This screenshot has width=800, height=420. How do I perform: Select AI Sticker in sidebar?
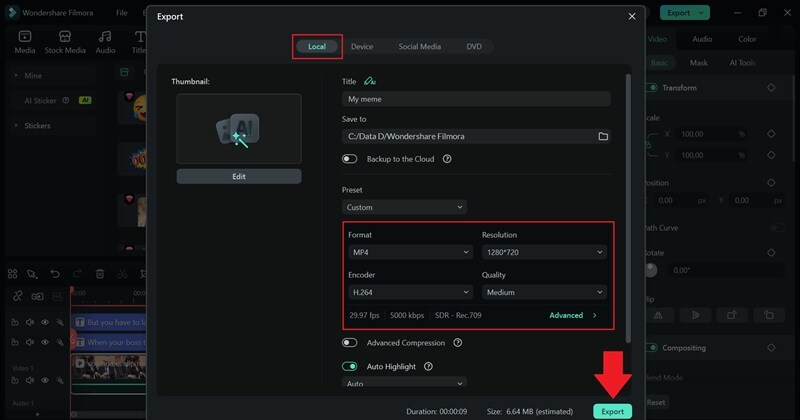[51, 101]
